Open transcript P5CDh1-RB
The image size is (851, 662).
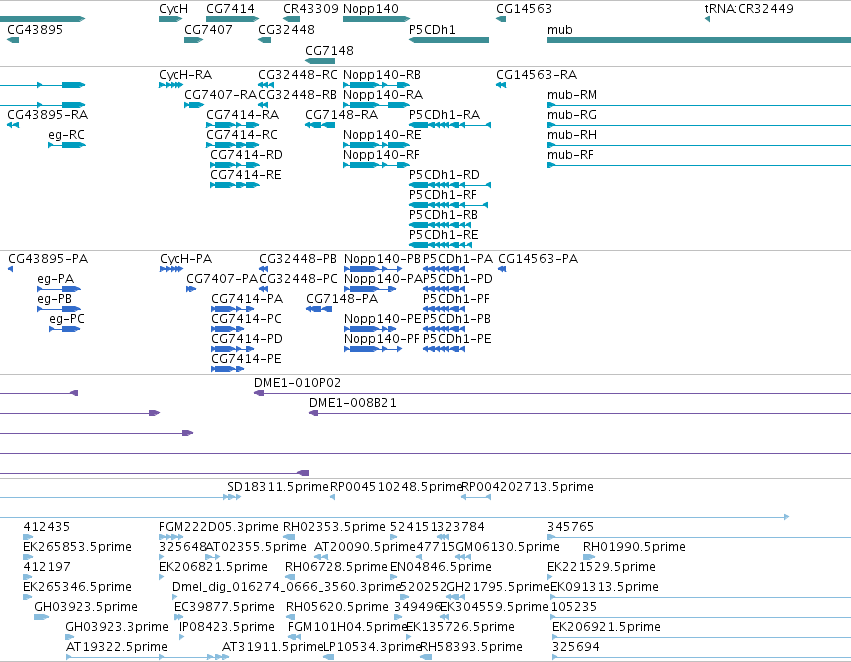click(440, 225)
